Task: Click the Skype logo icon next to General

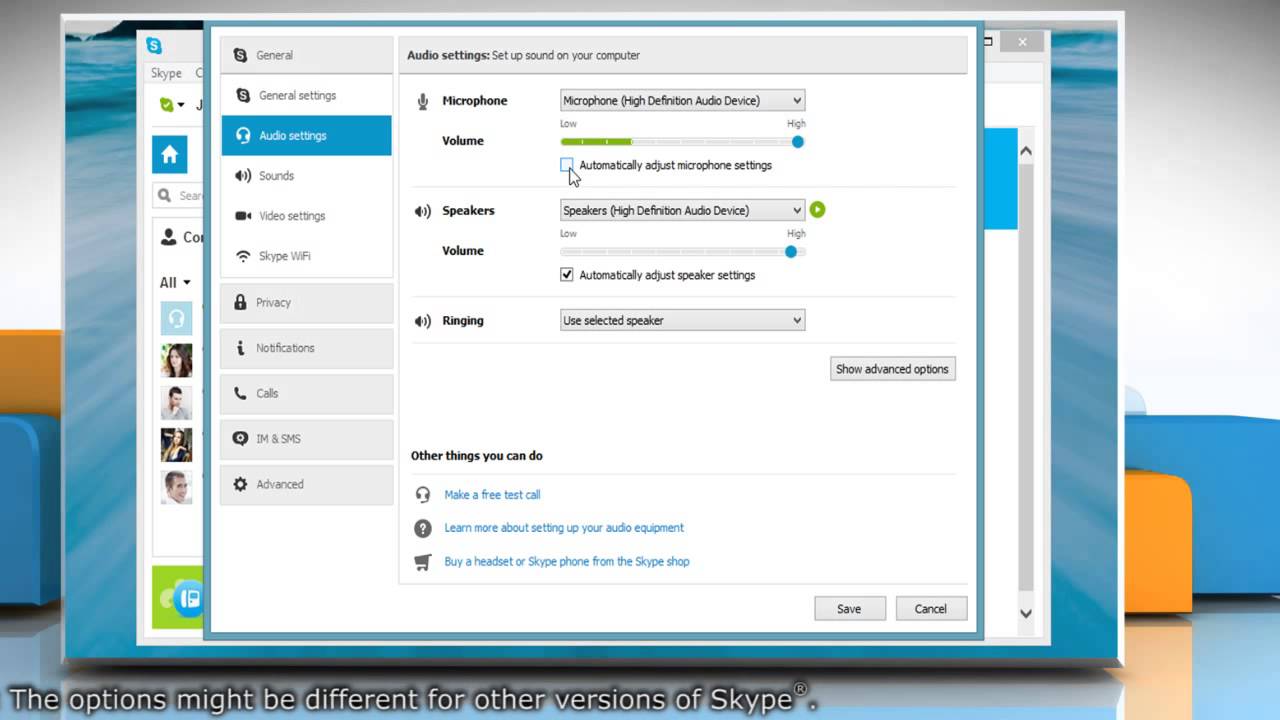Action: point(240,55)
